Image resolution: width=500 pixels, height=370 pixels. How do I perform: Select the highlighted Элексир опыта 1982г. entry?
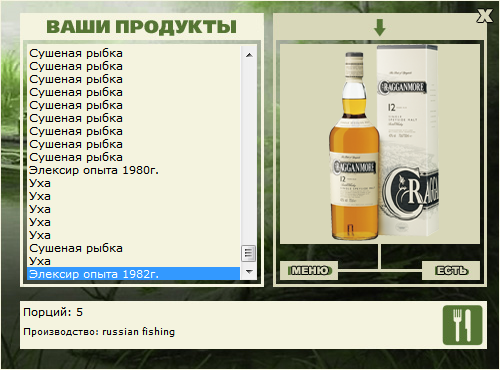click(x=134, y=274)
